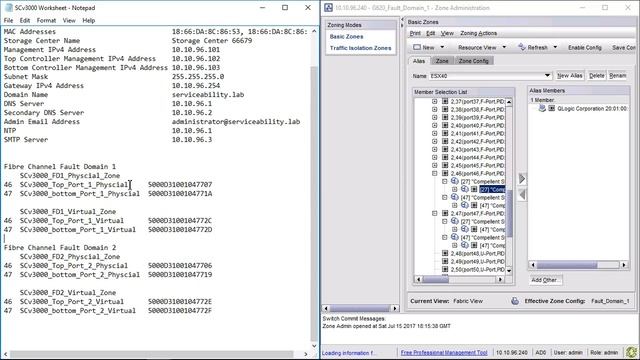Click Notepad's vertical scrollbar thumb
Screen dimensions: 640x360
pyautogui.click(x=313, y=204)
